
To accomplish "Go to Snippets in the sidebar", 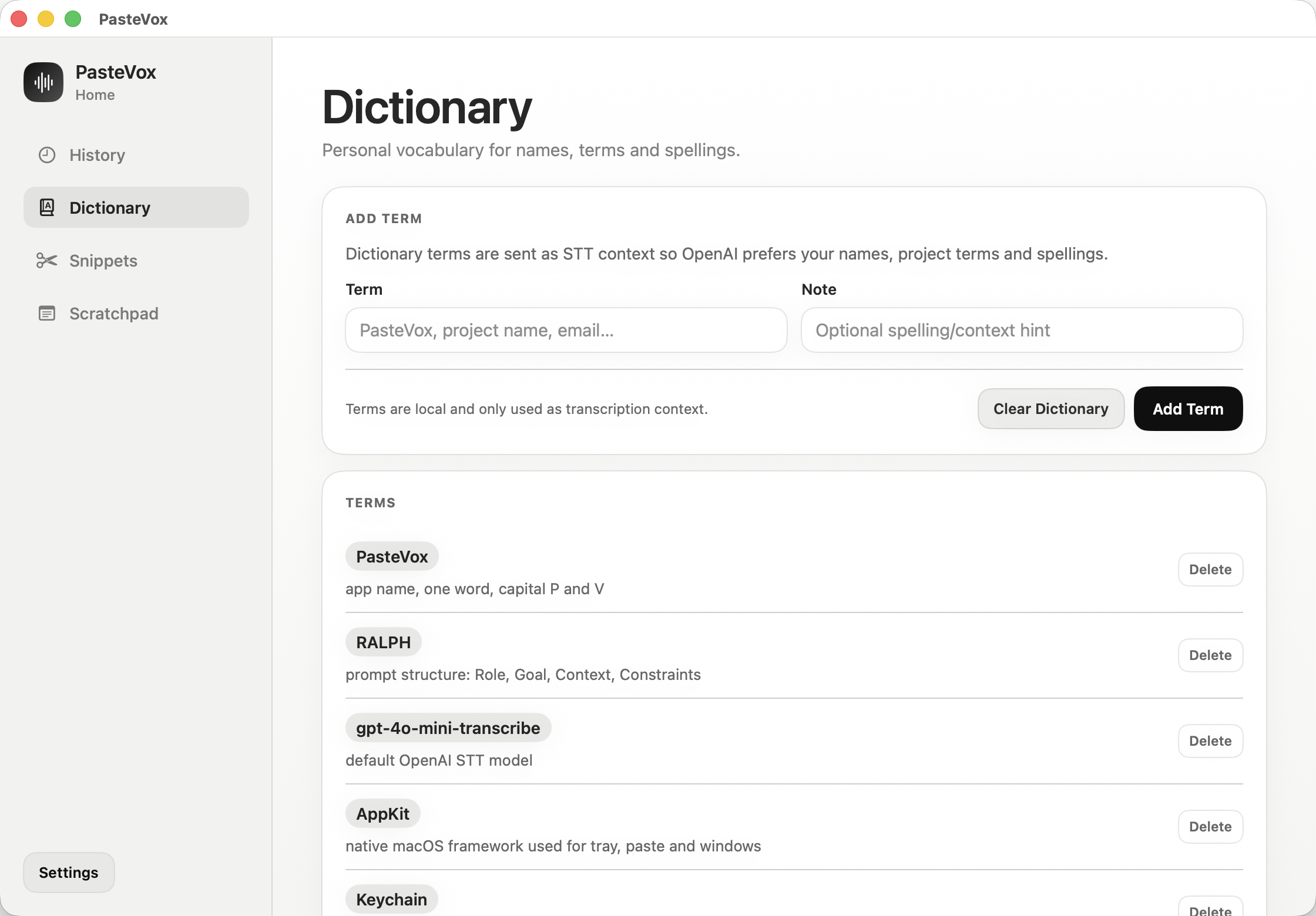I will pos(136,260).
